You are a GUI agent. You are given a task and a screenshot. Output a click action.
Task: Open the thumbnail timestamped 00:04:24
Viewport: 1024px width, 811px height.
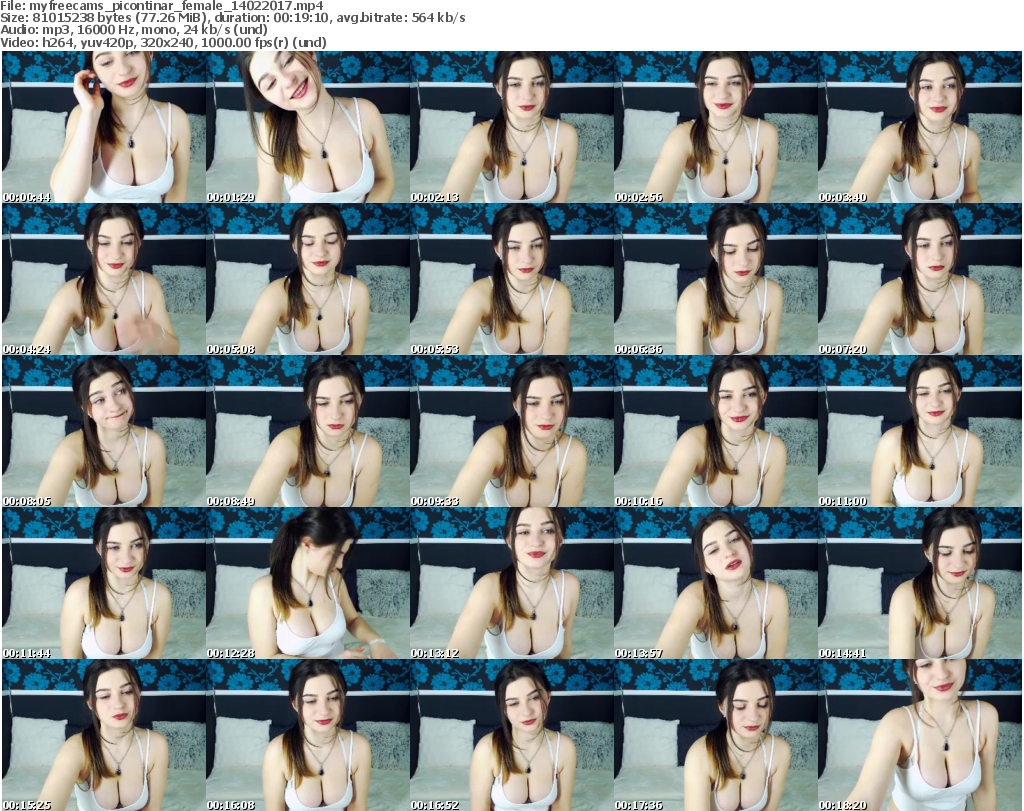coord(104,279)
